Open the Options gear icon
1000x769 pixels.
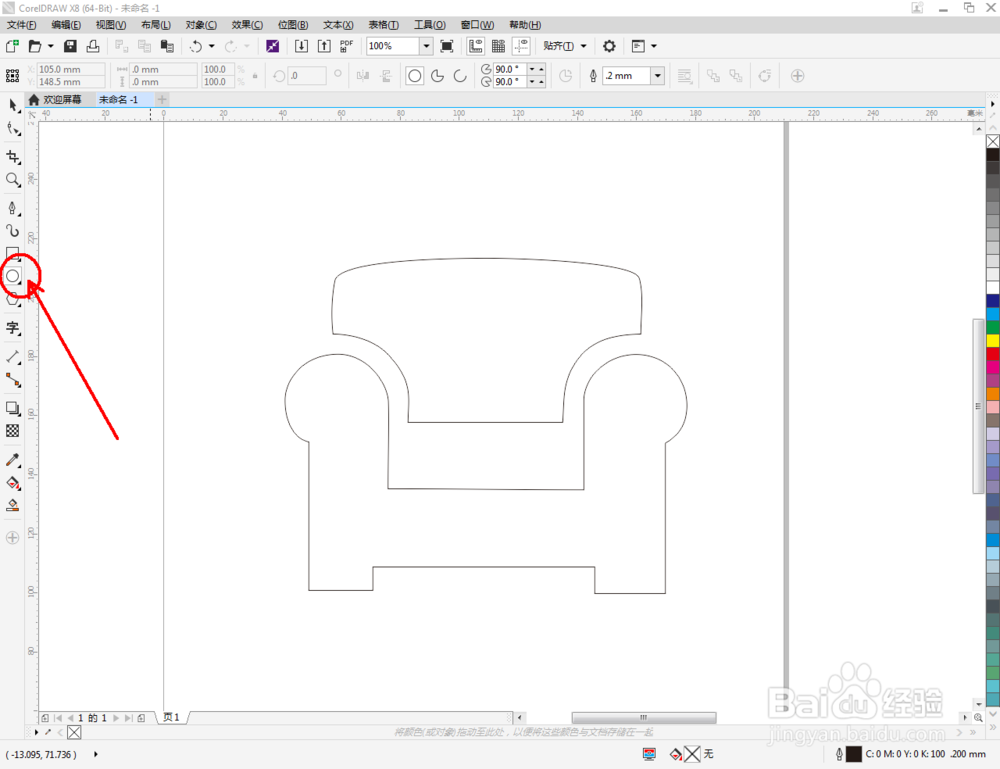click(610, 46)
